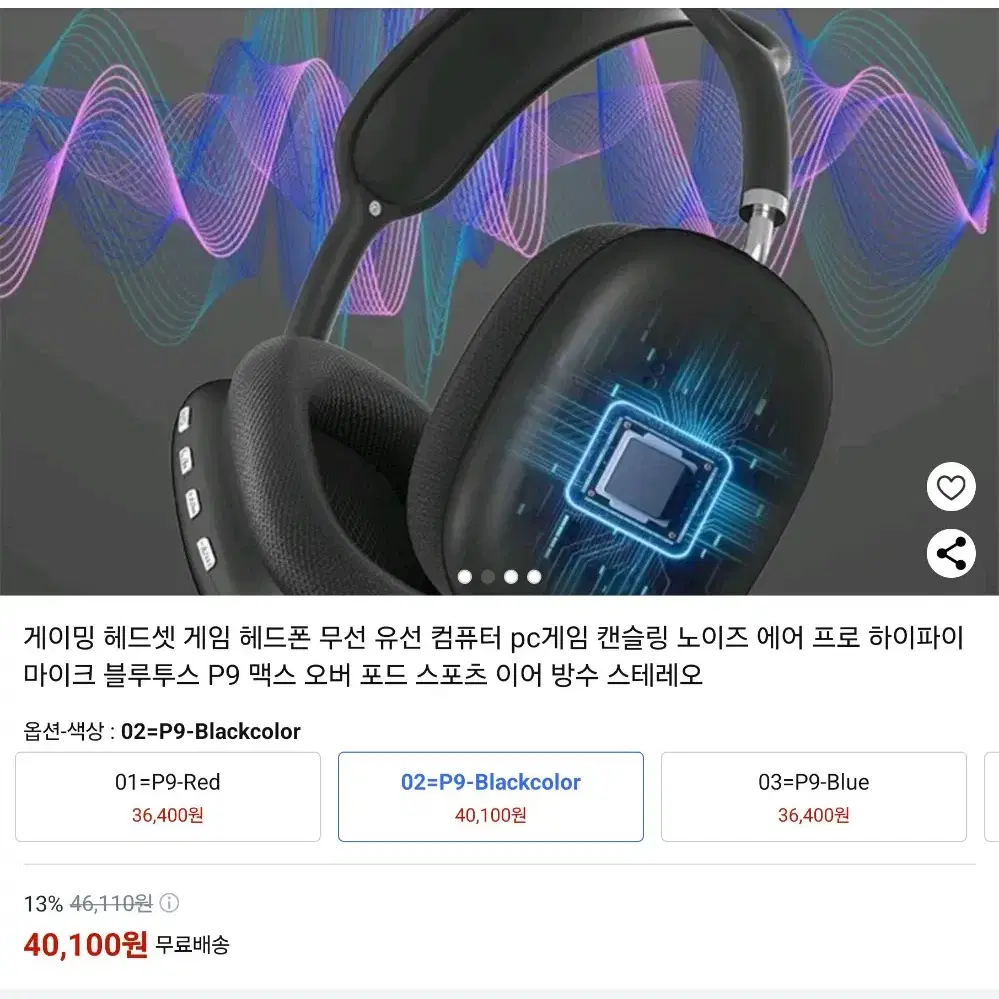Screen dimensions: 999x999
Task: Click the 옵션-색상 option label
Action: [x=63, y=731]
